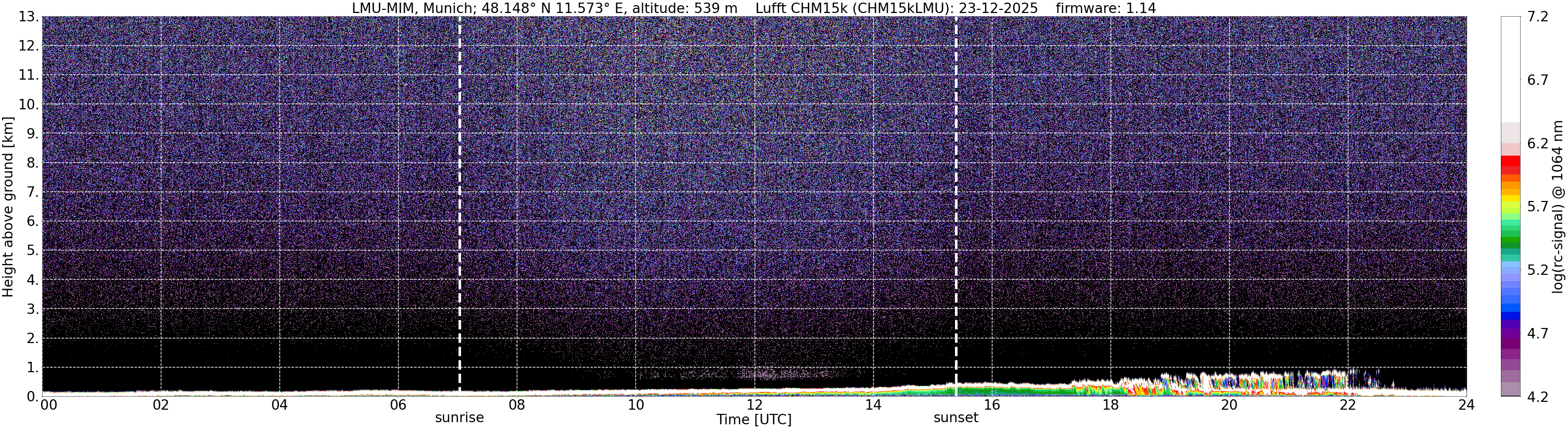Click the 5.7 colorbar tick value

[x=1537, y=207]
